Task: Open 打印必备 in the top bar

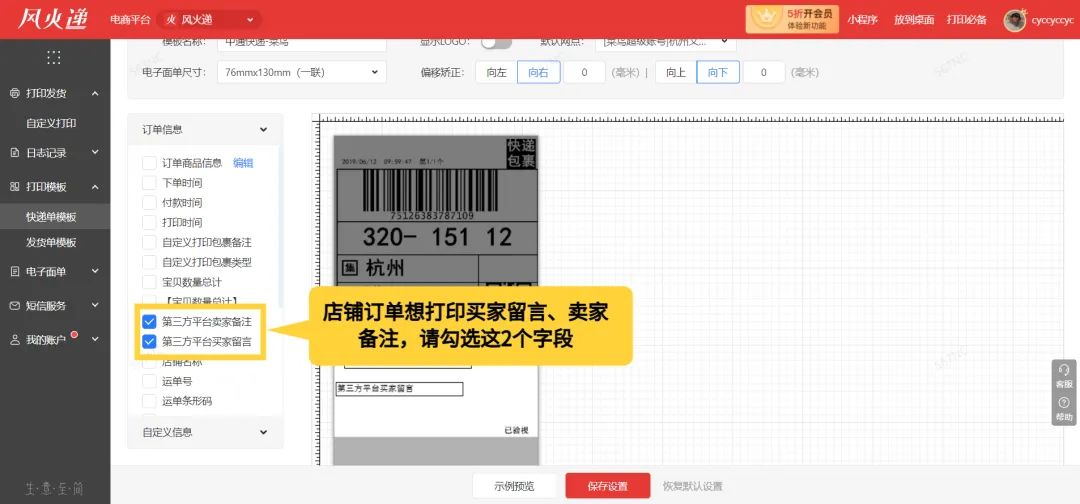Action: (x=966, y=20)
